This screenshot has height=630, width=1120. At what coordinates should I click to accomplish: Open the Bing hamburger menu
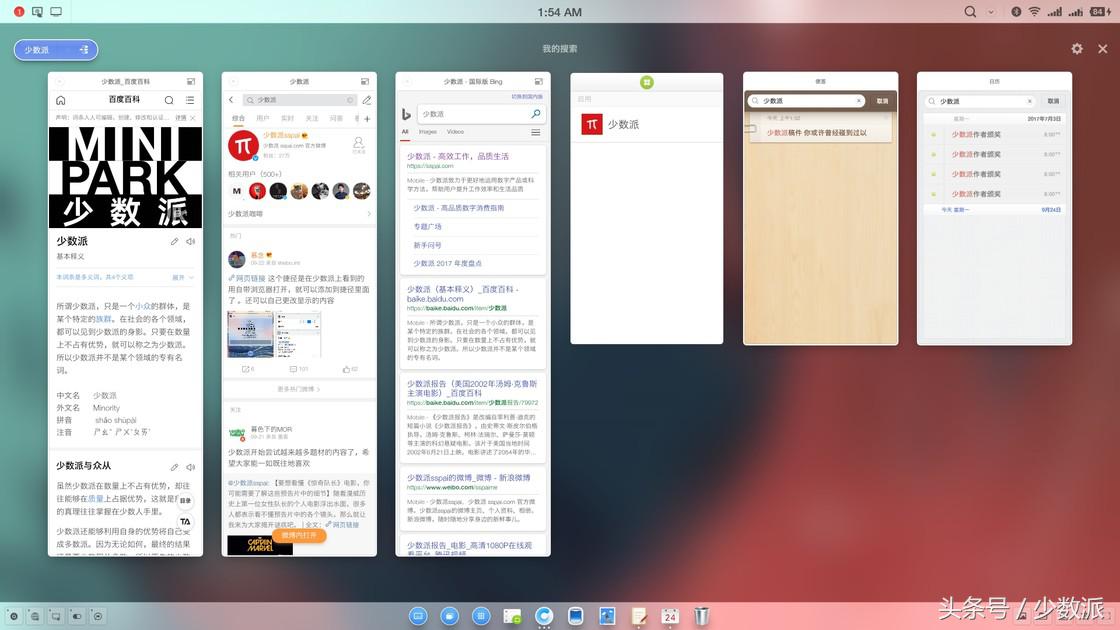click(x=536, y=132)
